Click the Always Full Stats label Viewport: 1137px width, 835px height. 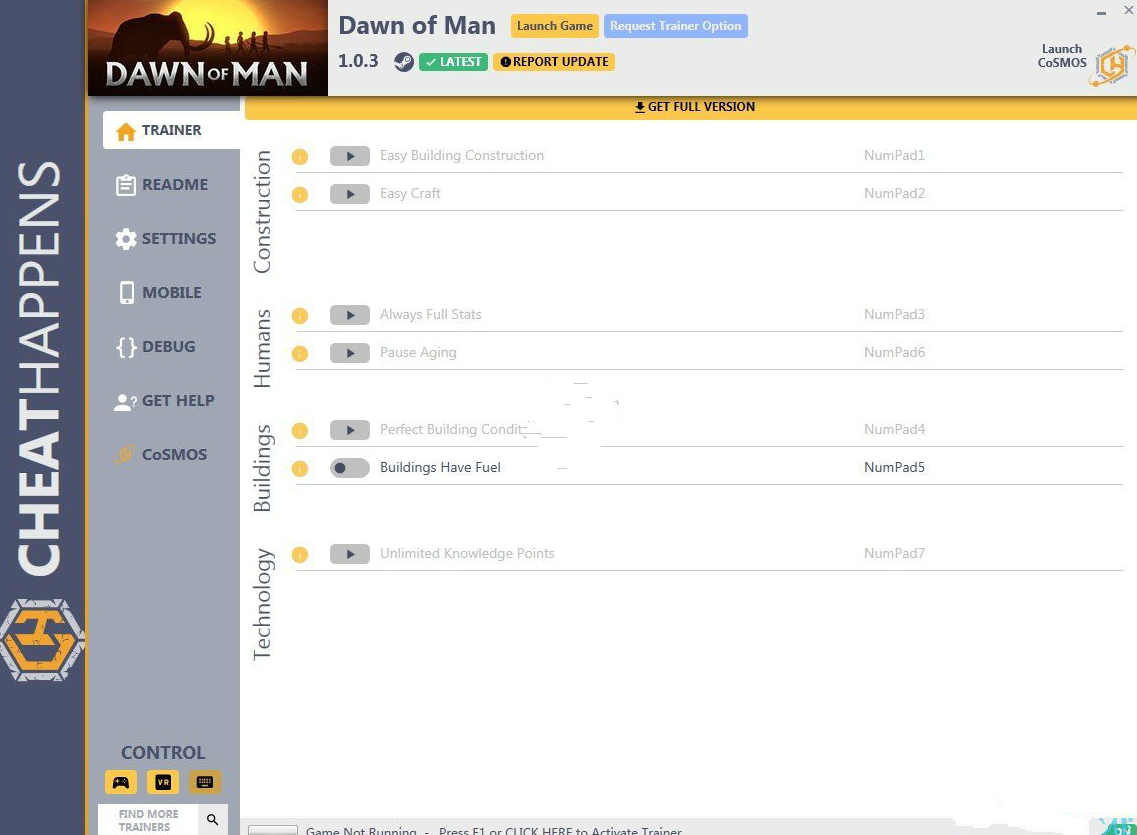(x=431, y=315)
